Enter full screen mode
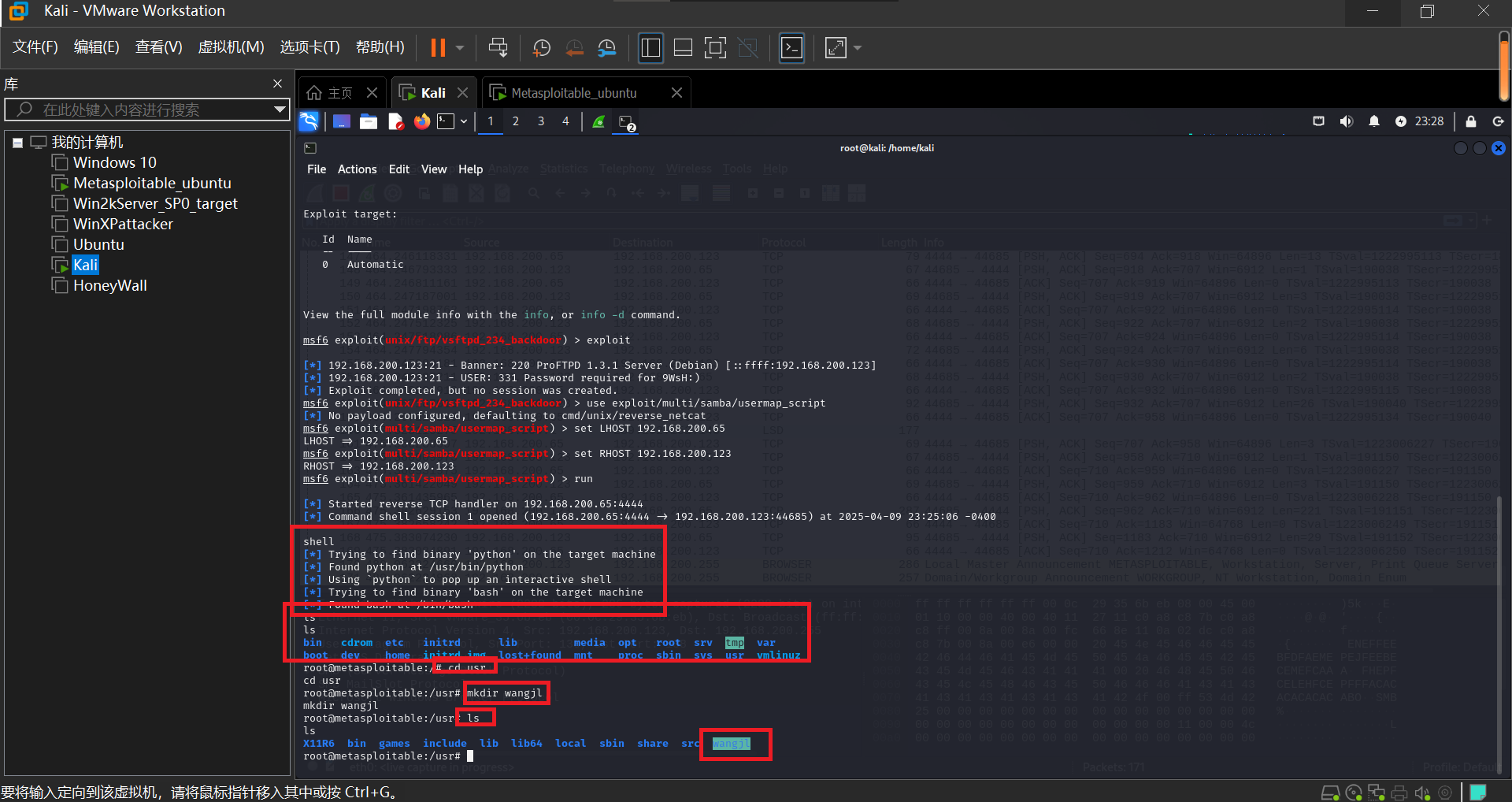1512x802 pixels. coord(715,48)
